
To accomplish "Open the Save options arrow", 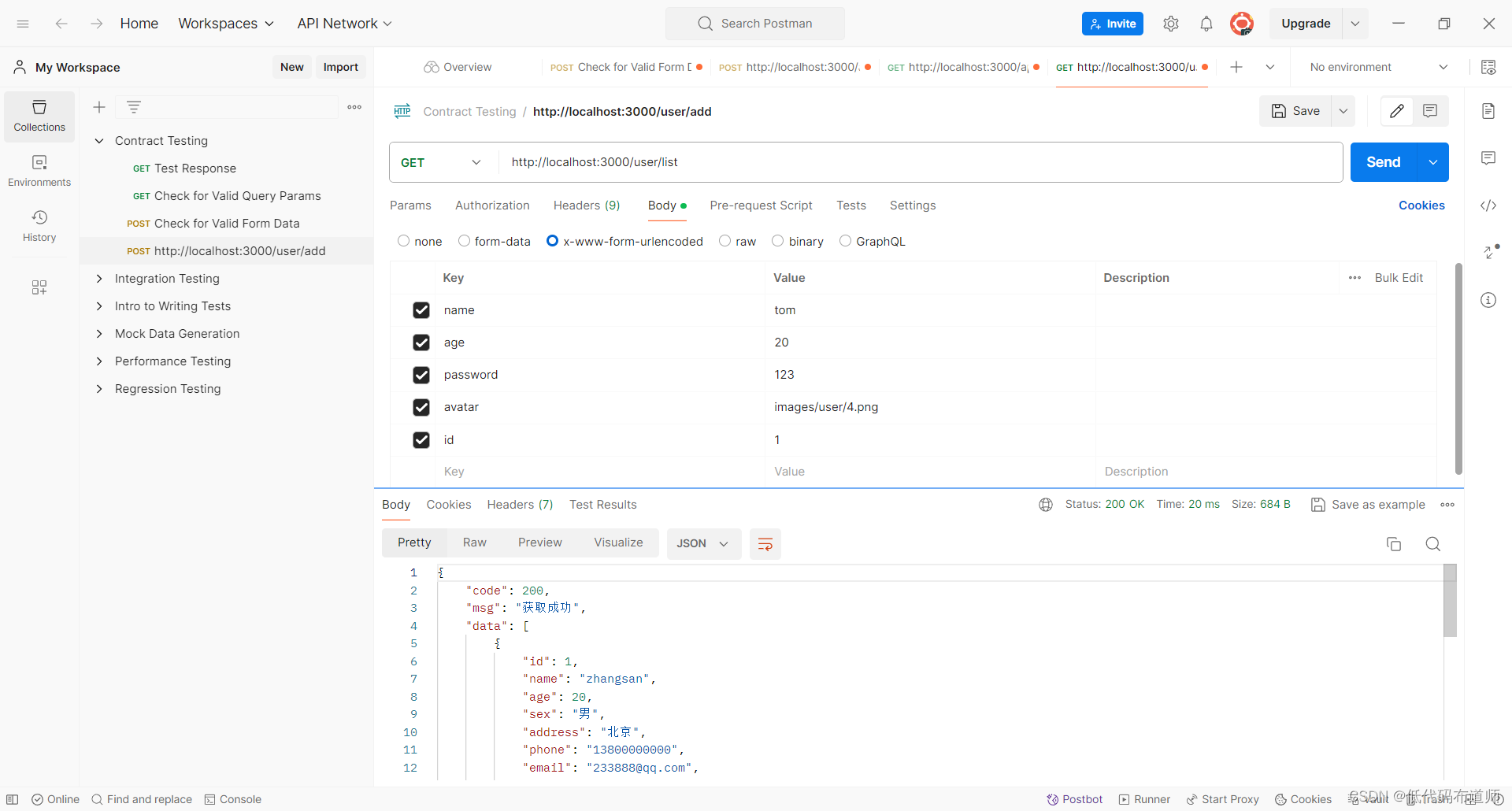I will point(1343,111).
